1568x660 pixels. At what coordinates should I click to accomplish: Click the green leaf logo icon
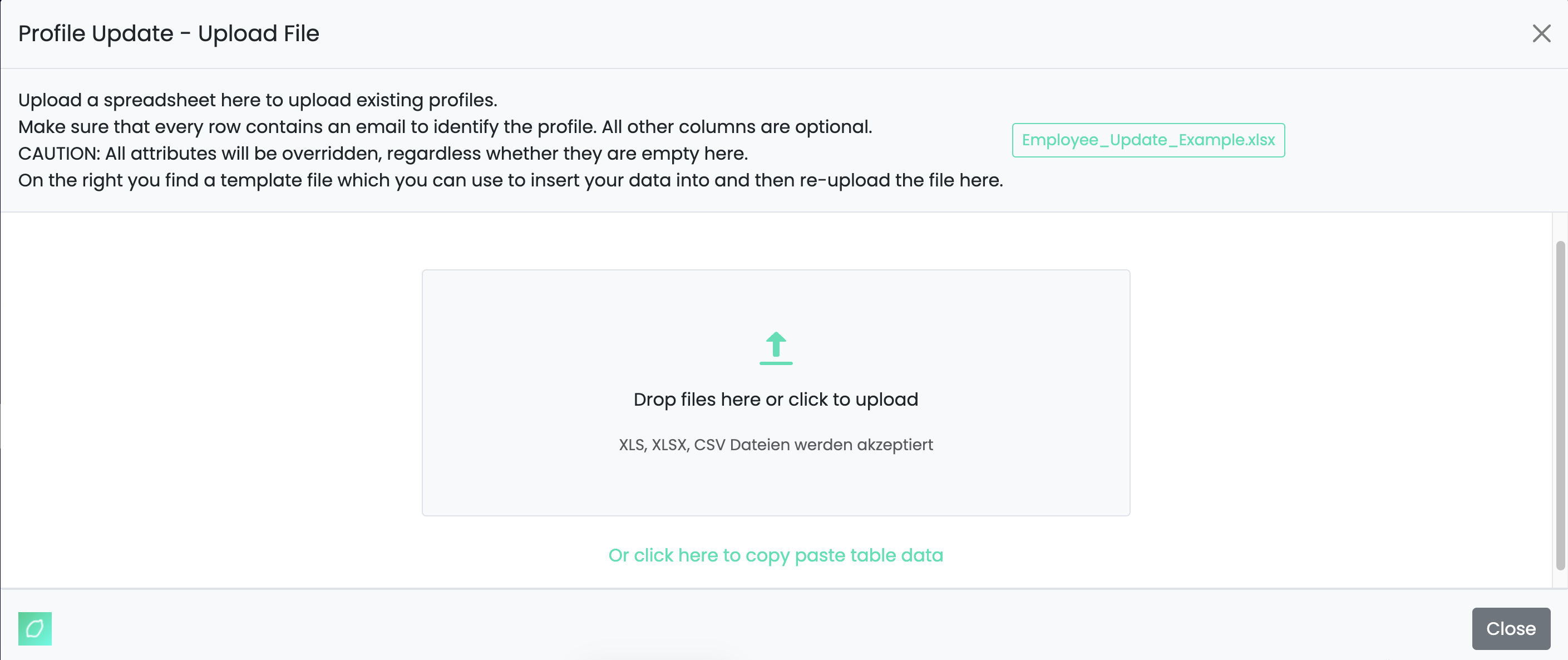tap(34, 628)
